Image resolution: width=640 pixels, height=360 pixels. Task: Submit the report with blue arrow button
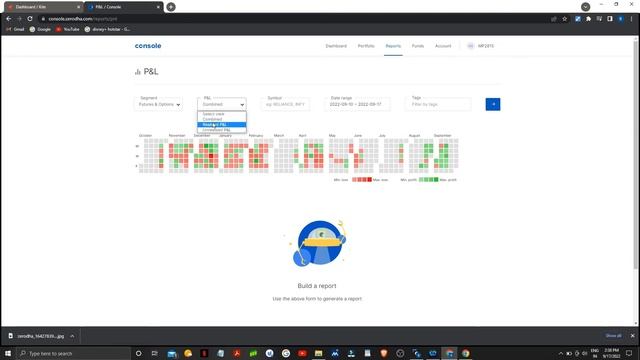(493, 104)
